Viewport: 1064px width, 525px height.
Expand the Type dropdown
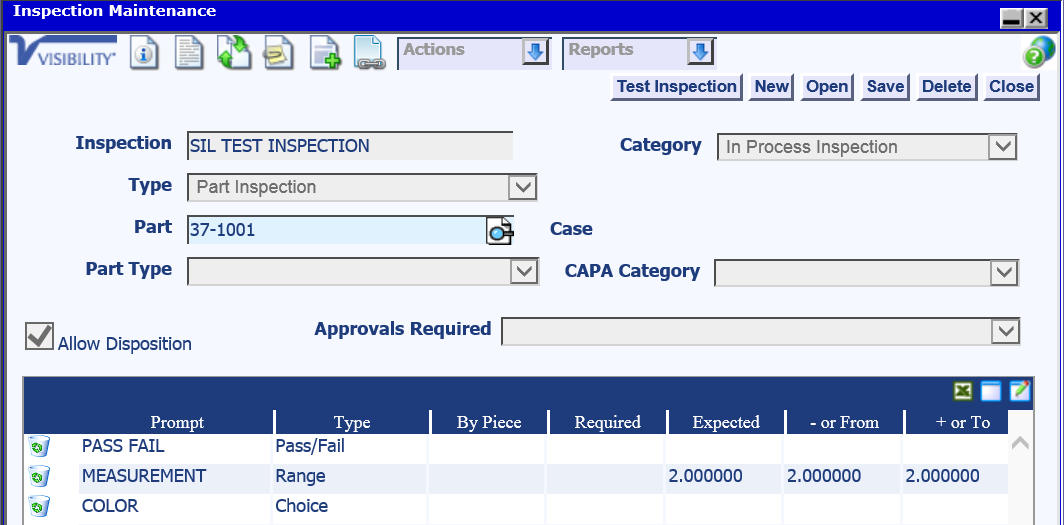[x=522, y=187]
